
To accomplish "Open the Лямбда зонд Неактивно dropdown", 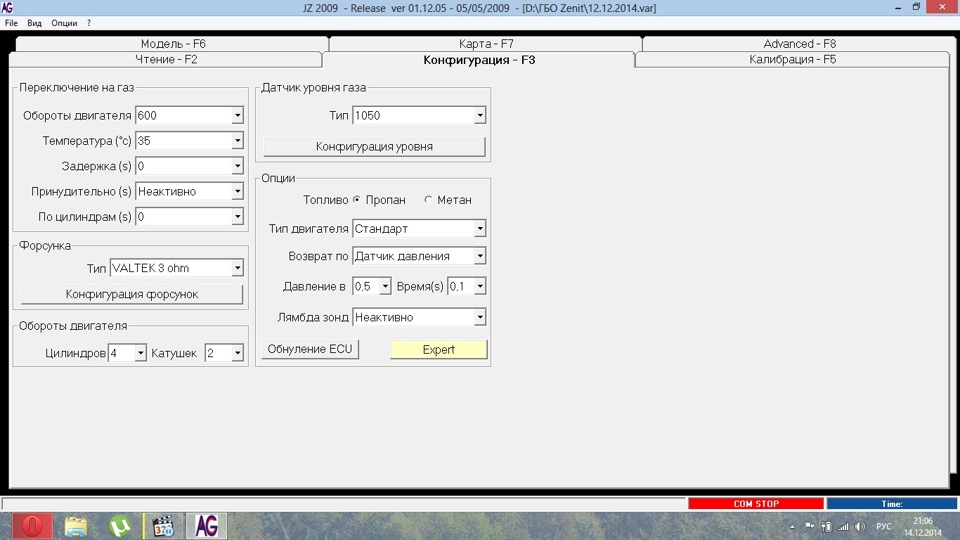I will [479, 317].
